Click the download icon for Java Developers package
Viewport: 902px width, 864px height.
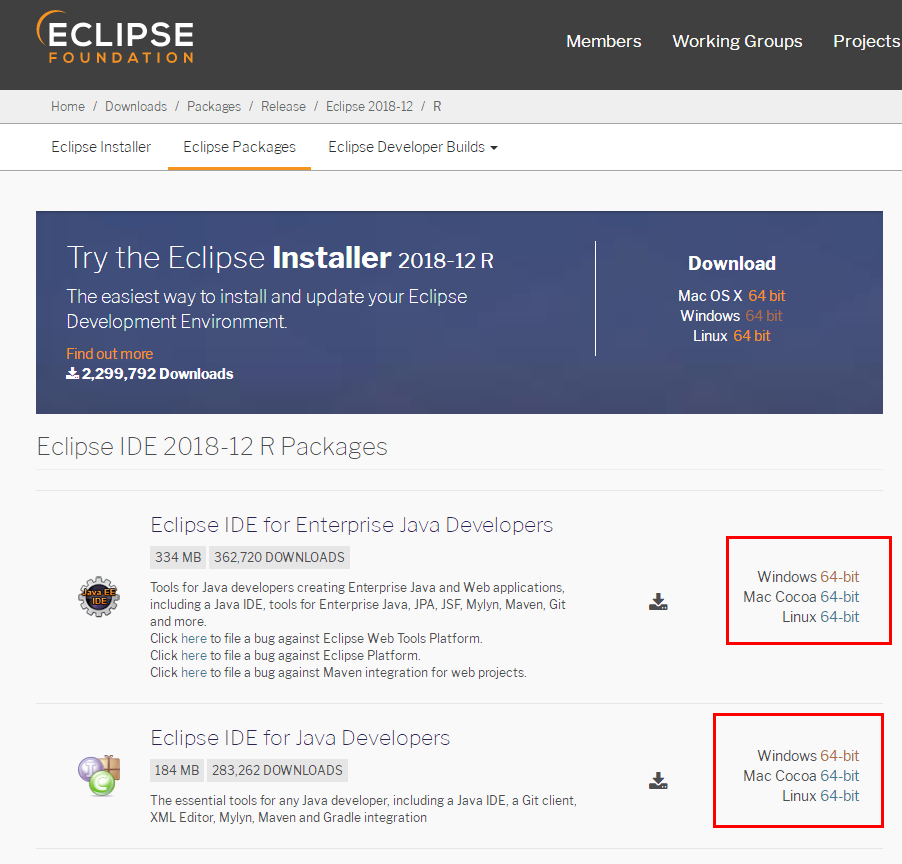pos(658,779)
